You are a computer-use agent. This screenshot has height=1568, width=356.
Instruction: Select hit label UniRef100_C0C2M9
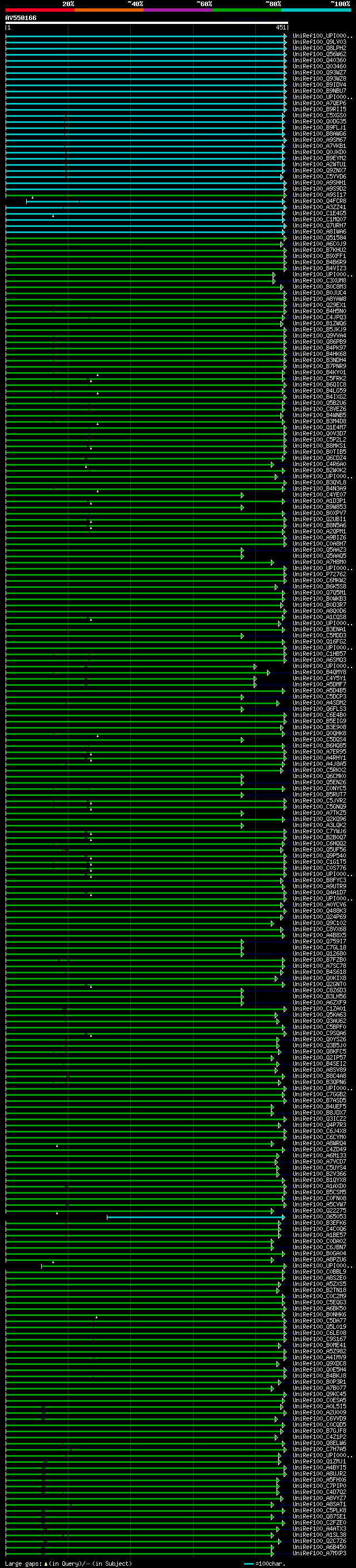[x=319, y=1296]
